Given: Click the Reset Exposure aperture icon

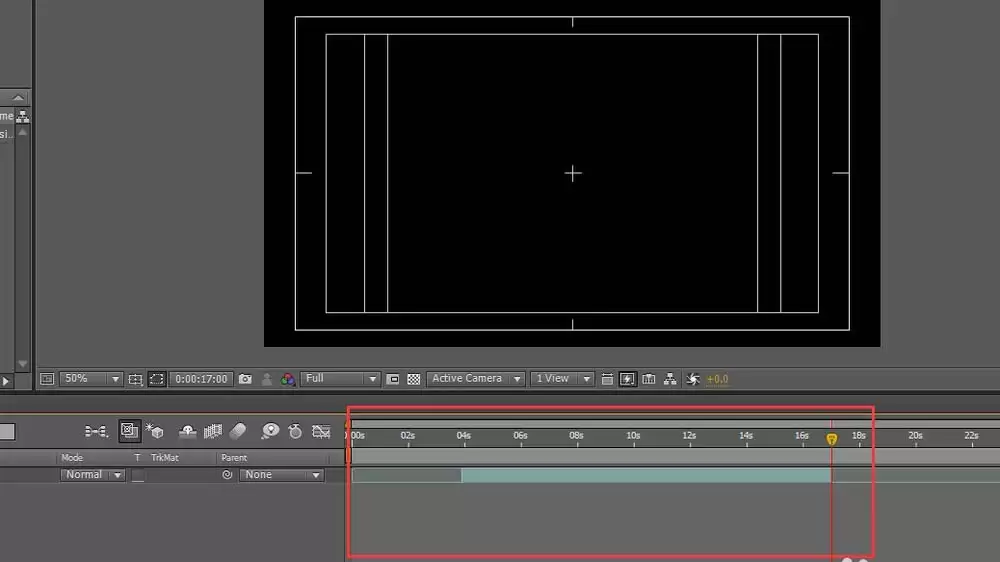Looking at the screenshot, I should pyautogui.click(x=693, y=379).
